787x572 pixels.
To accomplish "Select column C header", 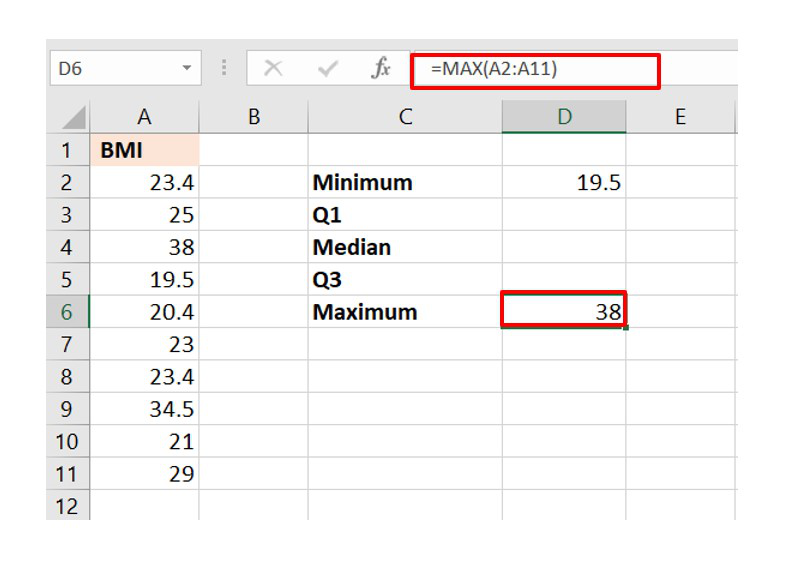I will (405, 117).
